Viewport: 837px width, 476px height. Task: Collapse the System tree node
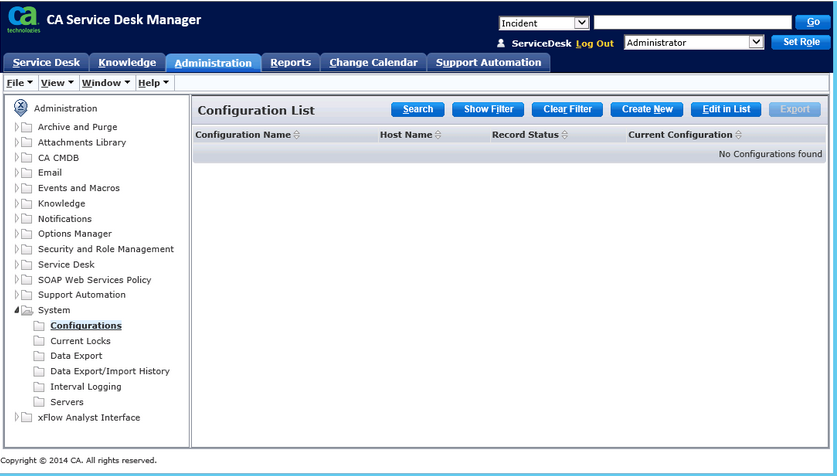point(17,310)
